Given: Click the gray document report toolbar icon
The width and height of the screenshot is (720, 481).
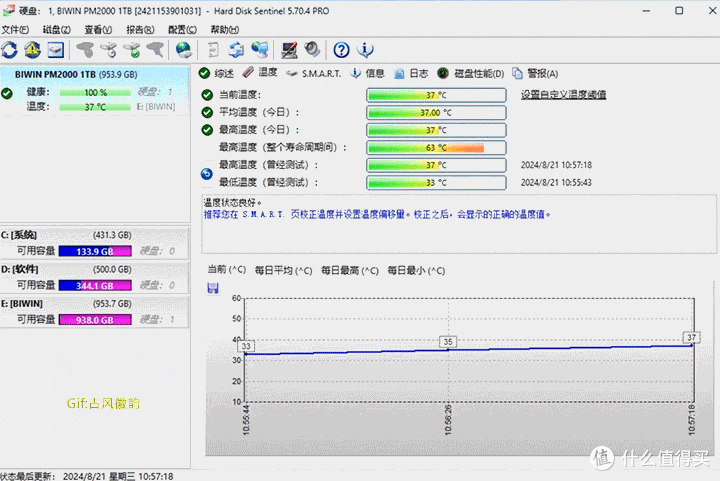Looking at the screenshot, I should (214, 50).
